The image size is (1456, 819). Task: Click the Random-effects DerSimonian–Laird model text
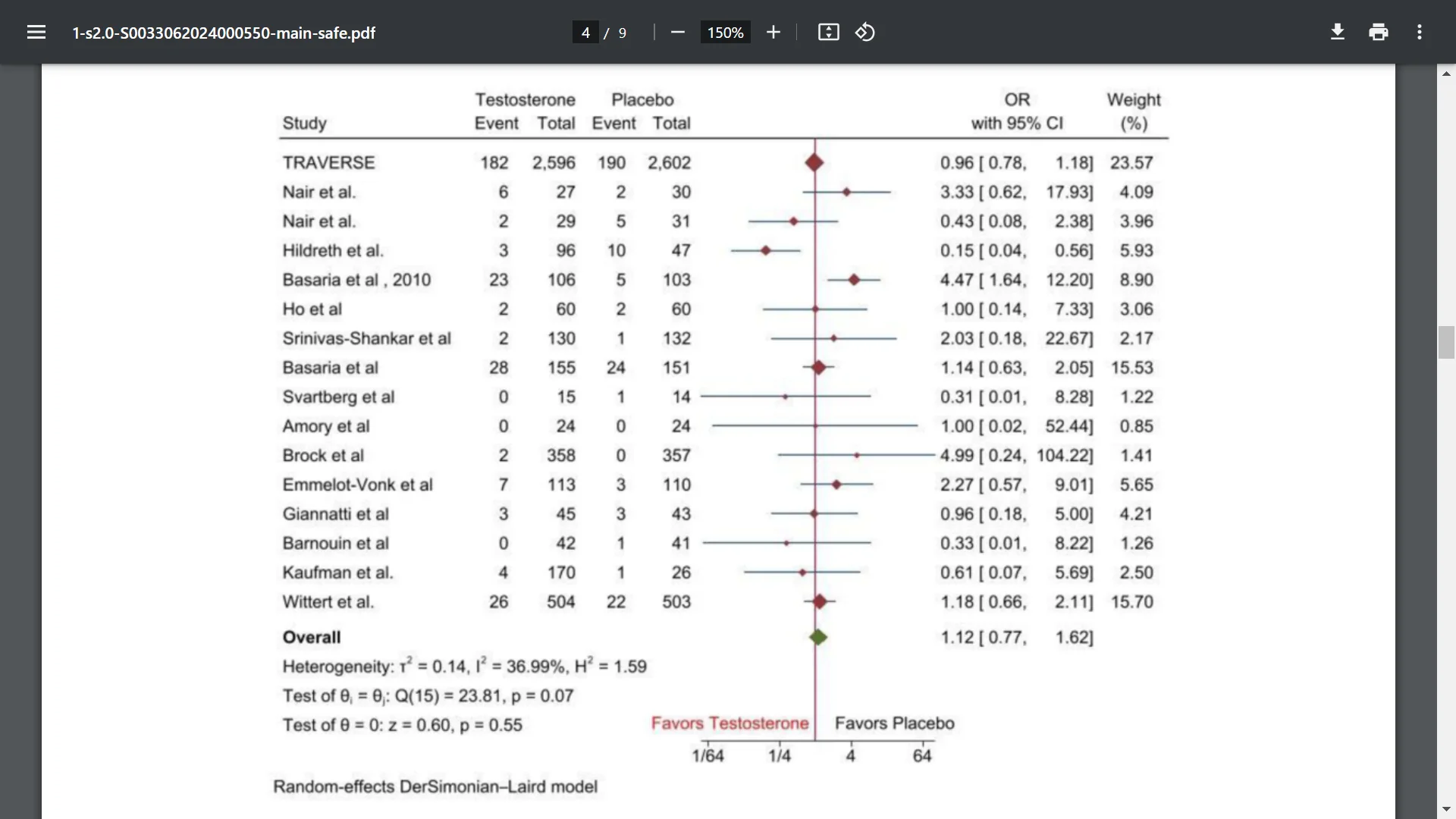(x=435, y=787)
